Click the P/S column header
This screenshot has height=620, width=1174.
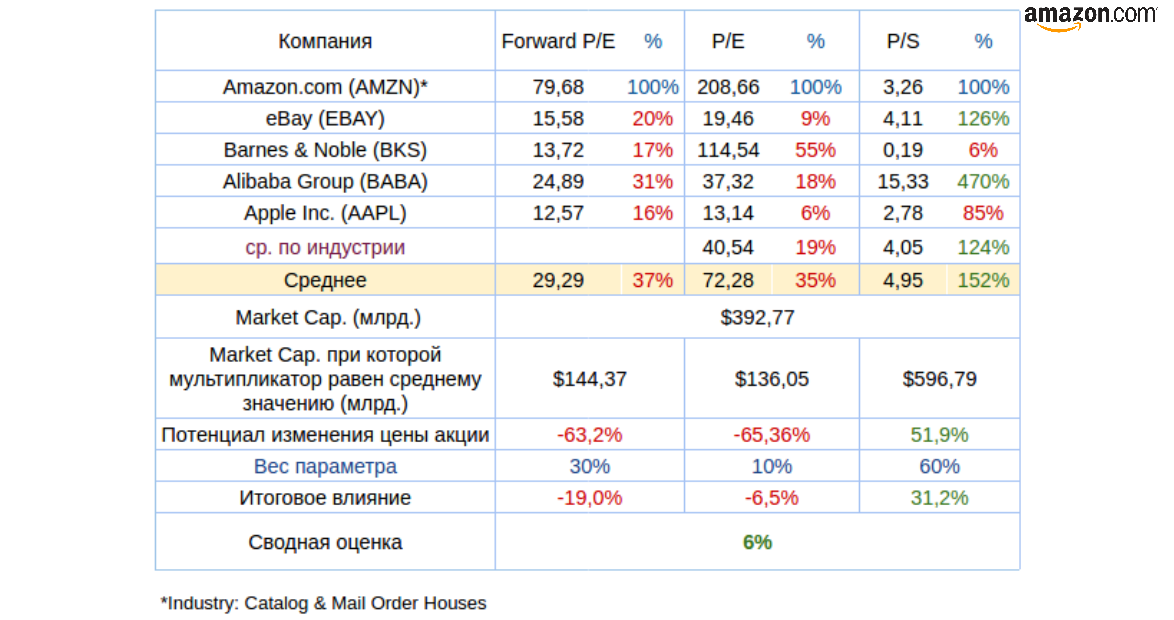click(x=902, y=41)
